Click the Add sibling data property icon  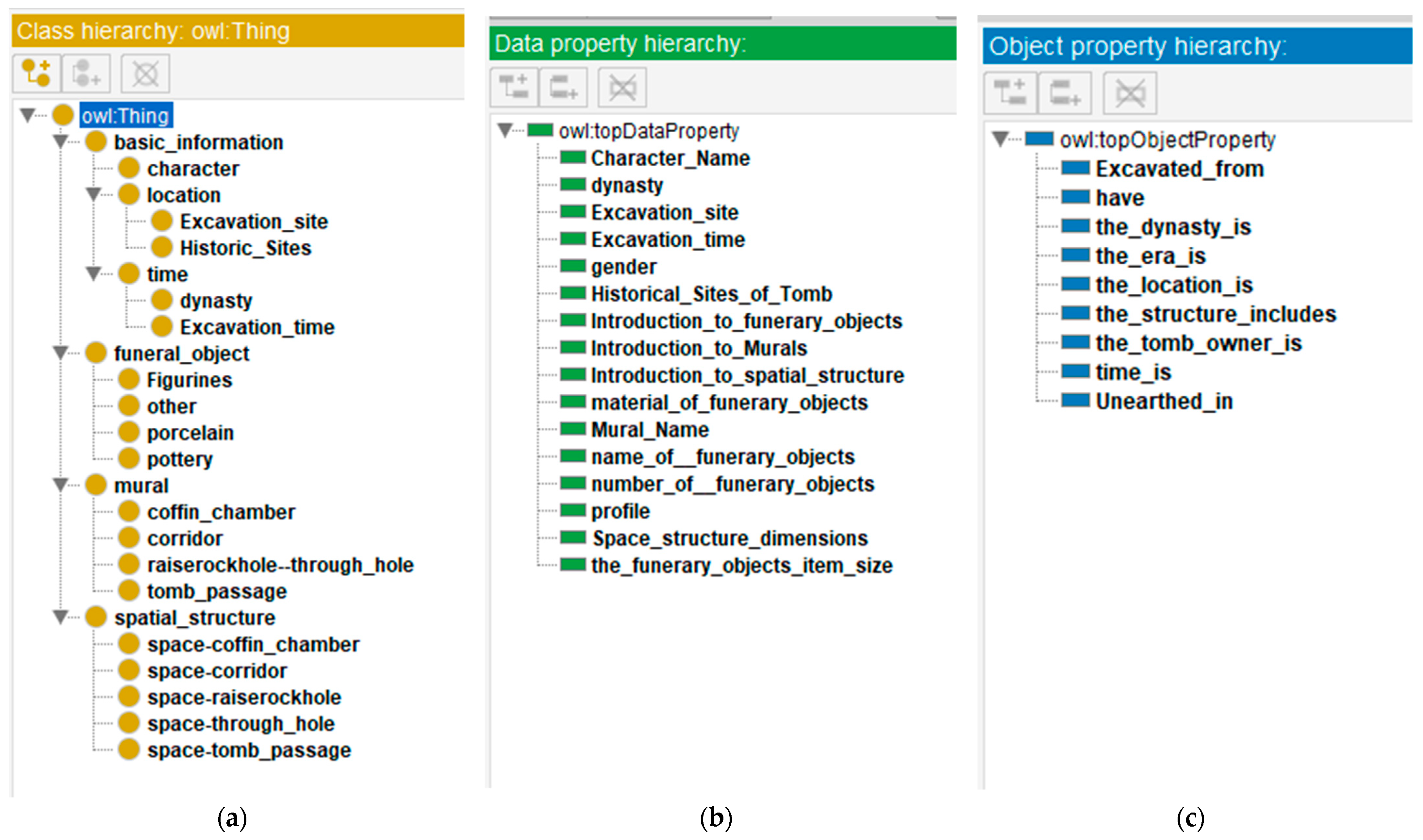[563, 87]
